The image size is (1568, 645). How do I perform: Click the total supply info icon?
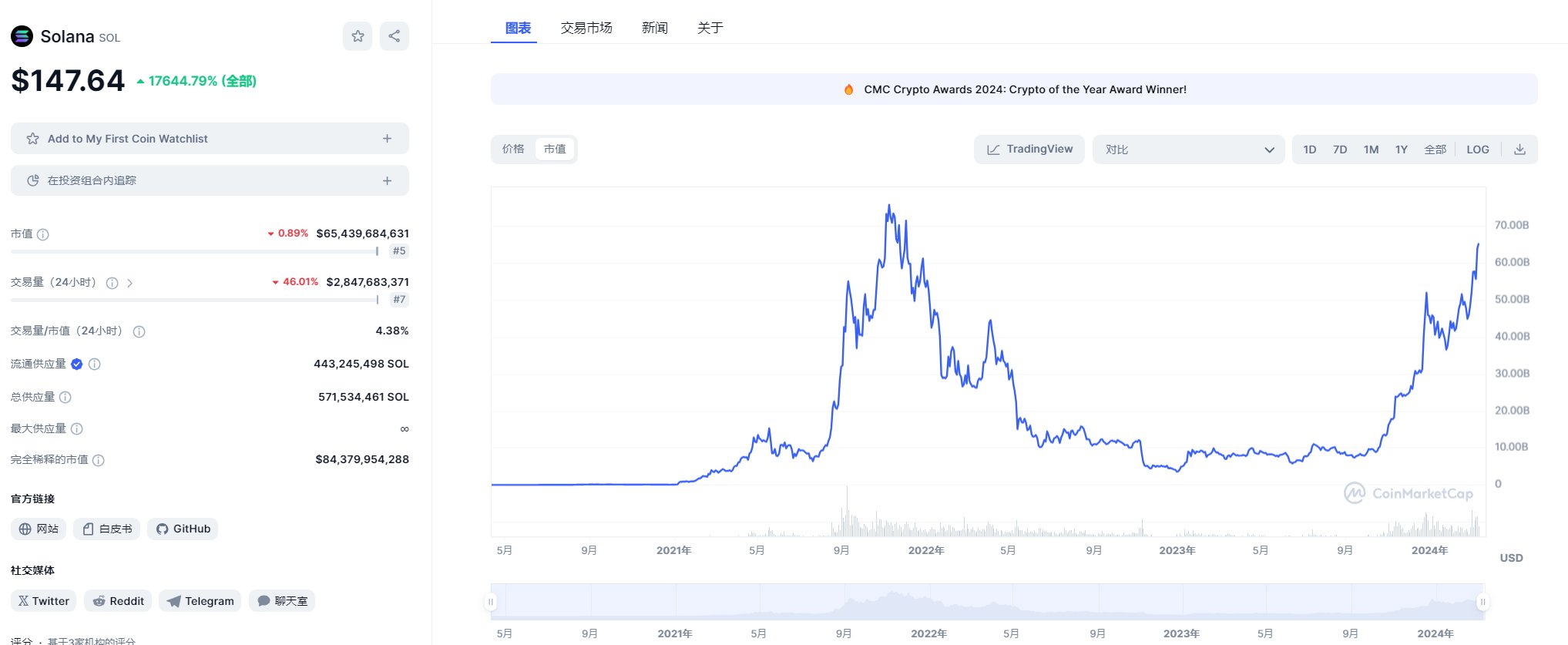[x=65, y=398]
